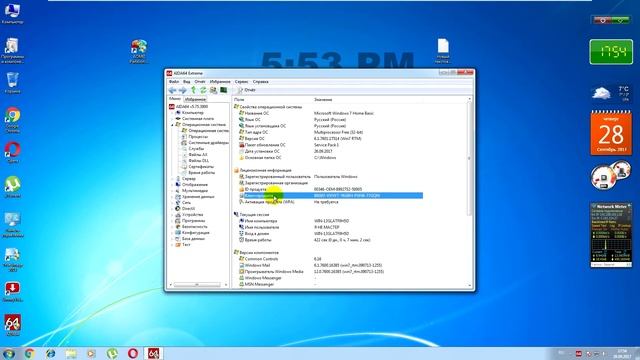Collapse the Операционная система tree node
This screenshot has width=640, height=360.
172,125
